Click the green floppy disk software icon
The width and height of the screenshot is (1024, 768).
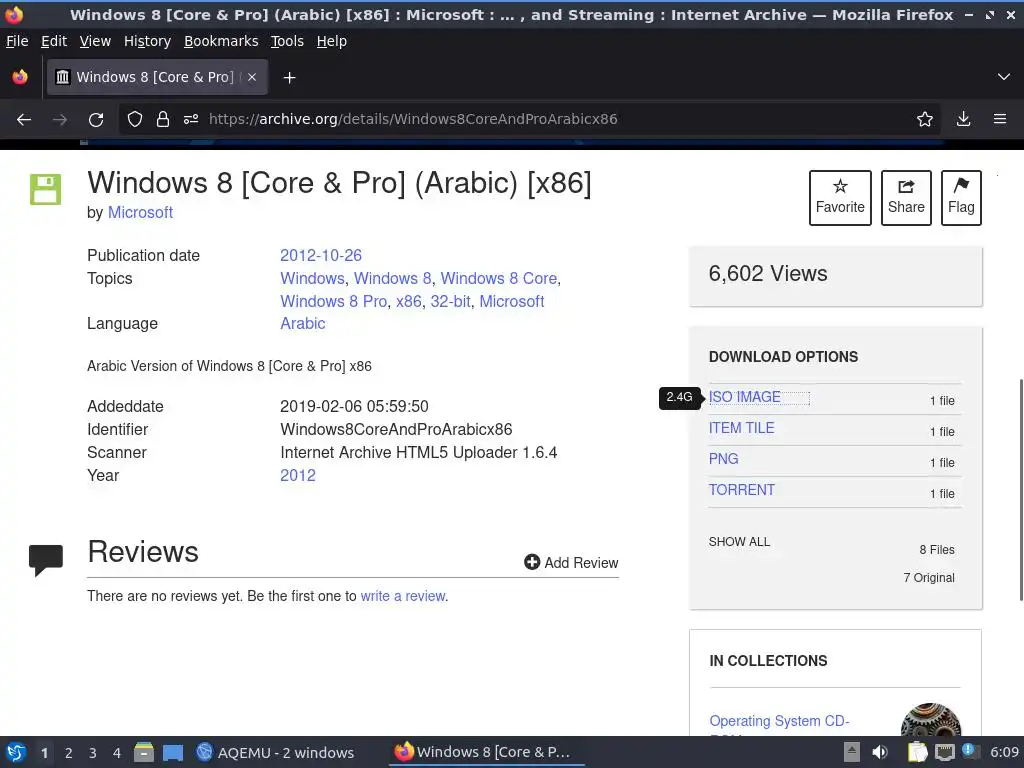pos(45,189)
